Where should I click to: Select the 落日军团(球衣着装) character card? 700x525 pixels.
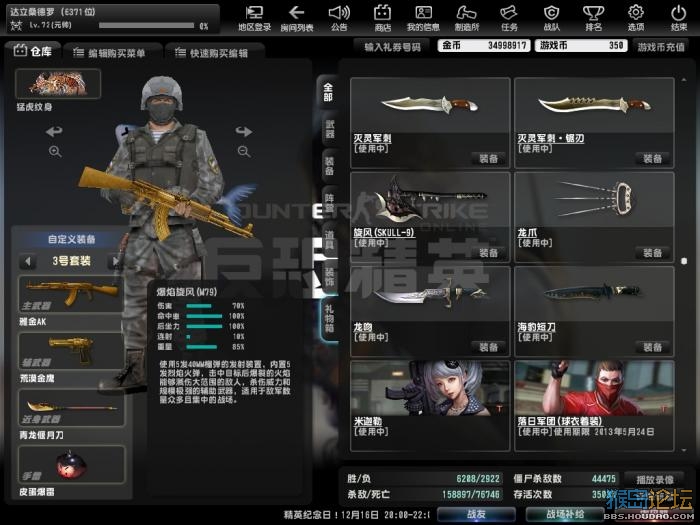(x=594, y=406)
